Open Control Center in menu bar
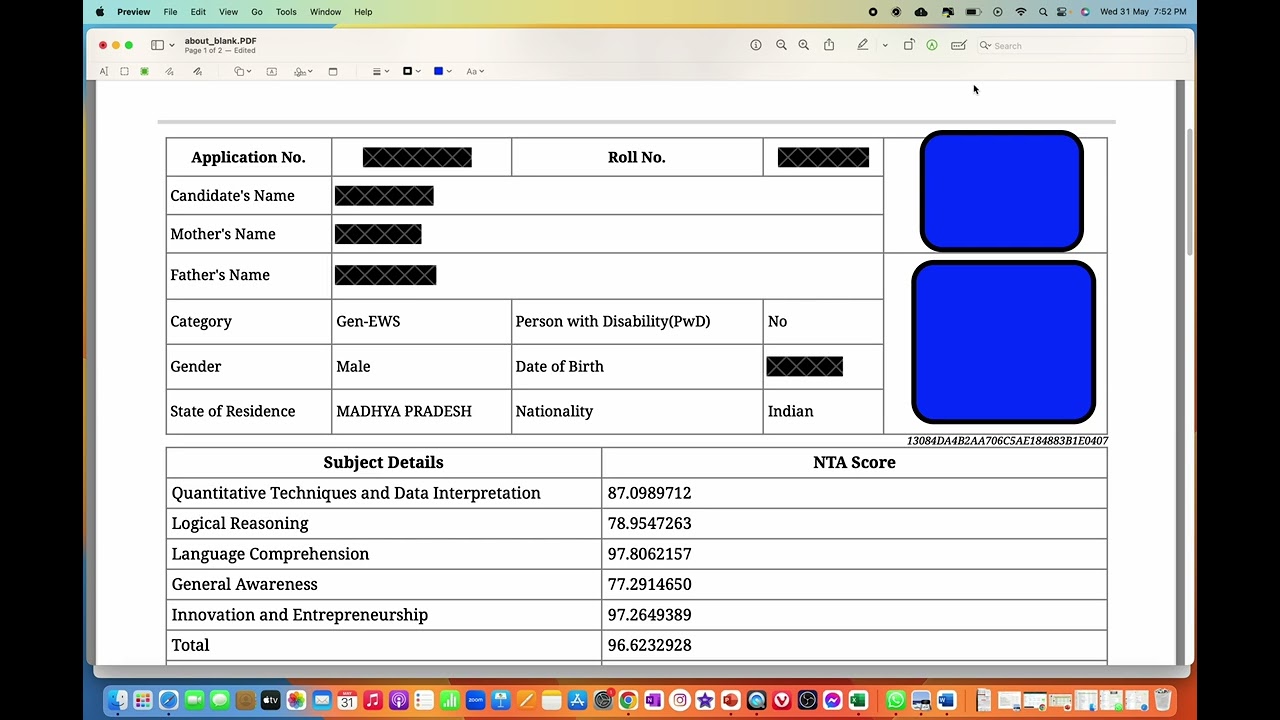The height and width of the screenshot is (720, 1280). tap(1064, 12)
